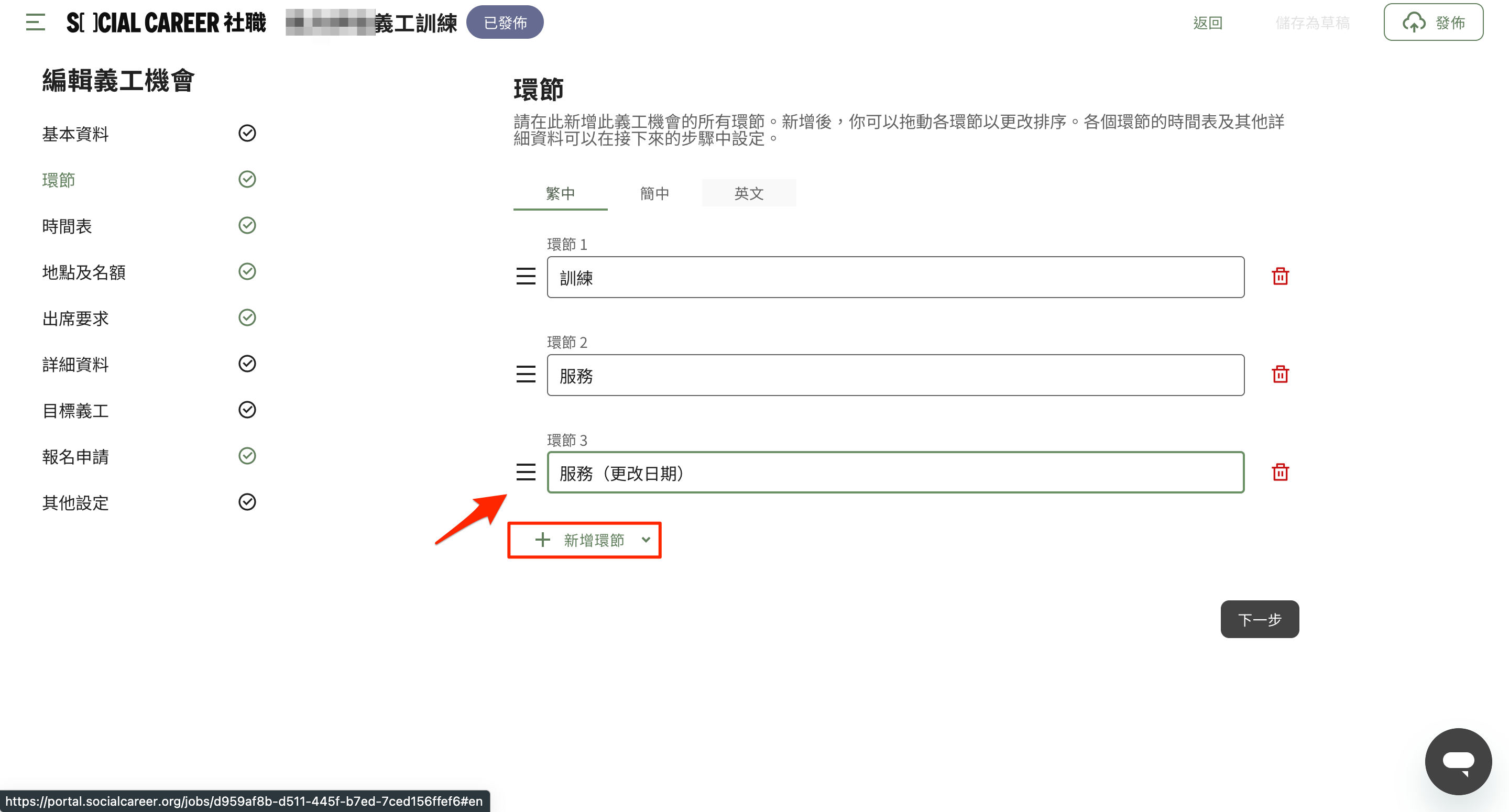Click the 已發佈 status badge
1509x812 pixels.
click(505, 23)
